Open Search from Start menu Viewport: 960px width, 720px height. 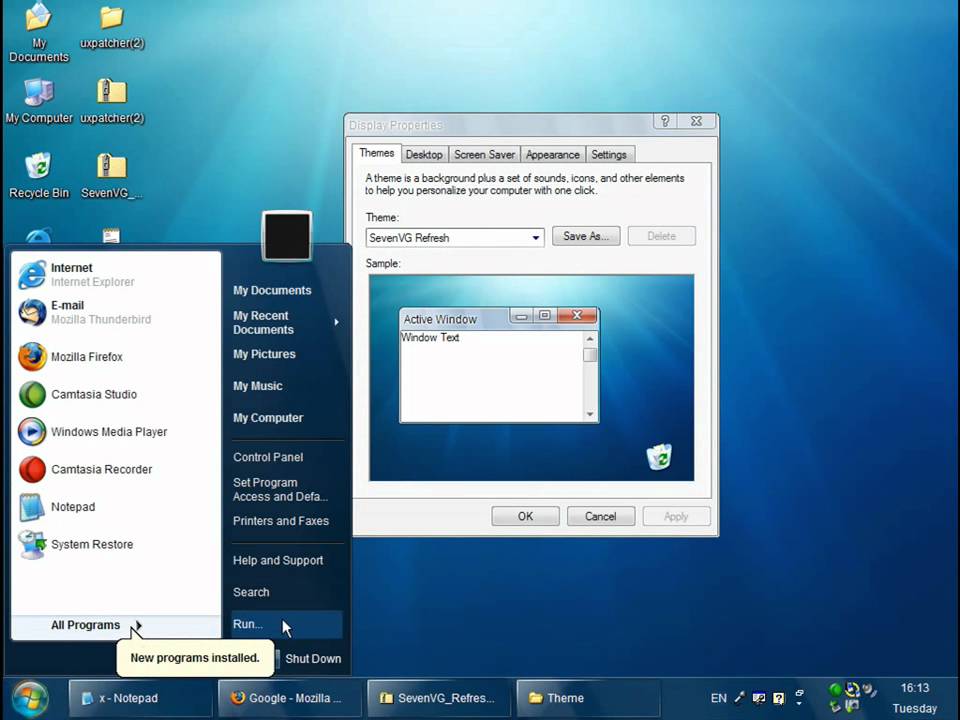[x=251, y=592]
